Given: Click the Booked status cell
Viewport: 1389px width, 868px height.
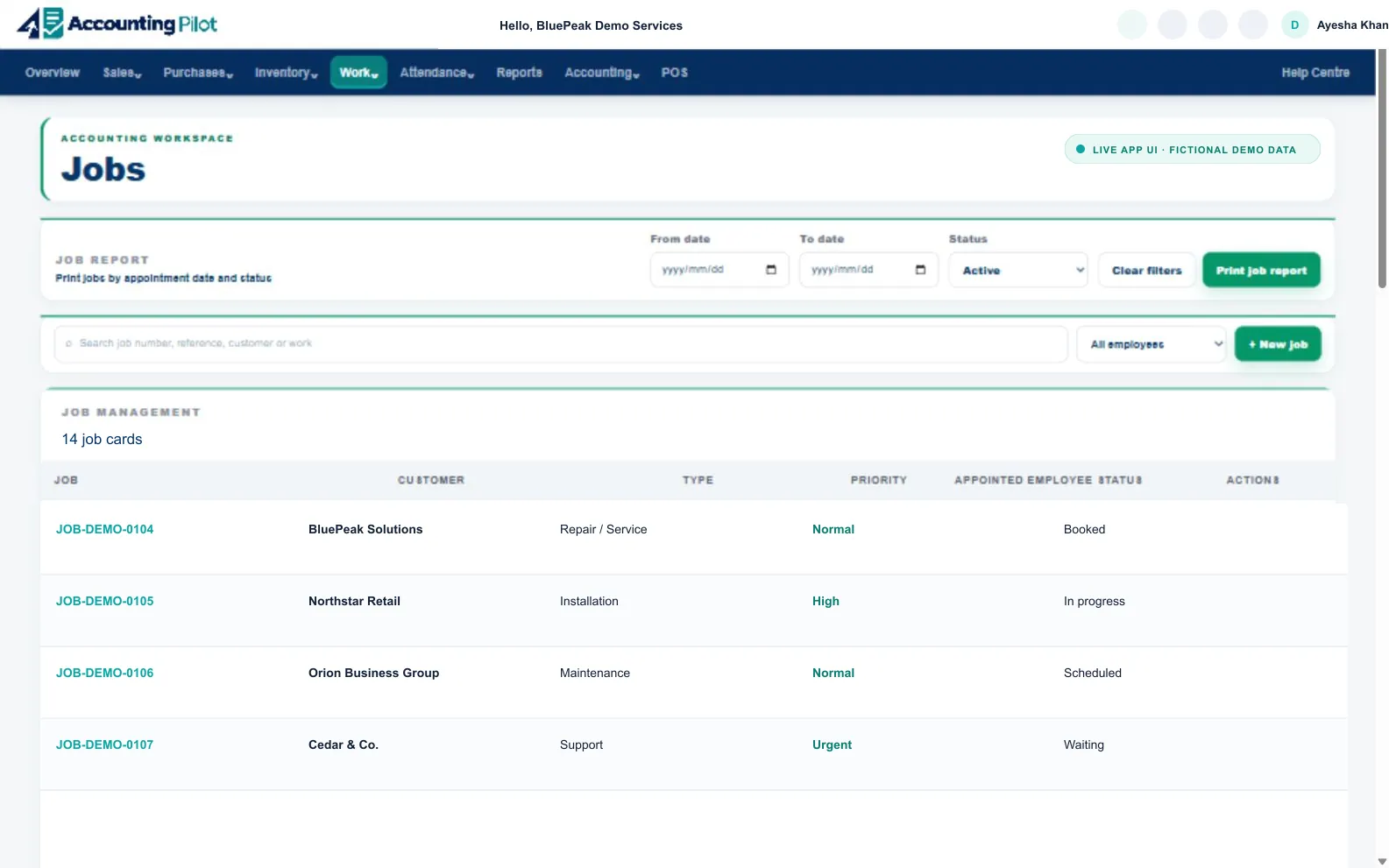Looking at the screenshot, I should [1084, 529].
